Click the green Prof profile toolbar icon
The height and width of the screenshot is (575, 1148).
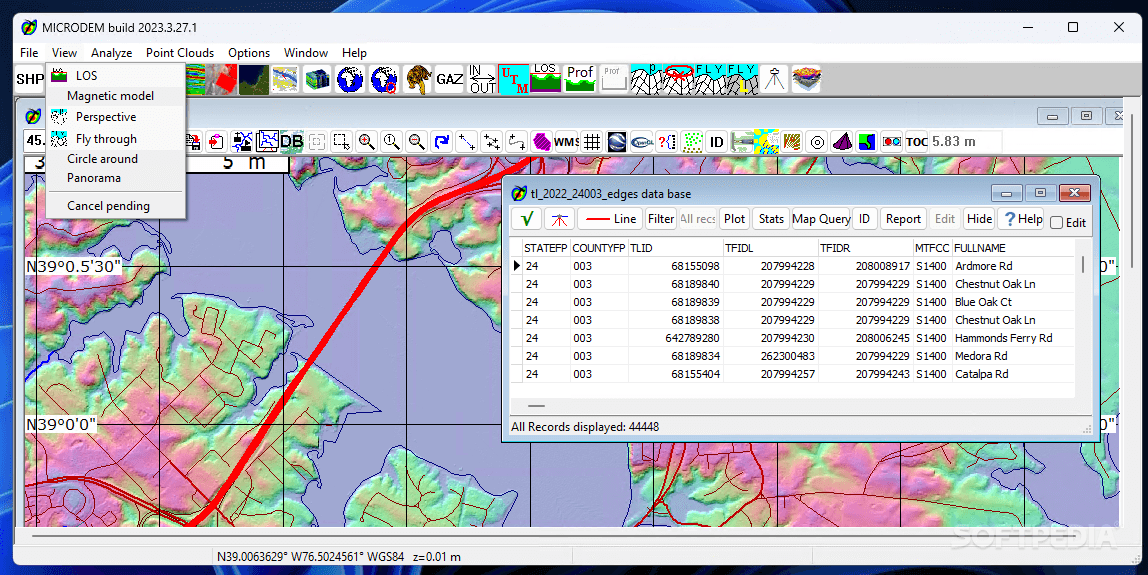[580, 78]
